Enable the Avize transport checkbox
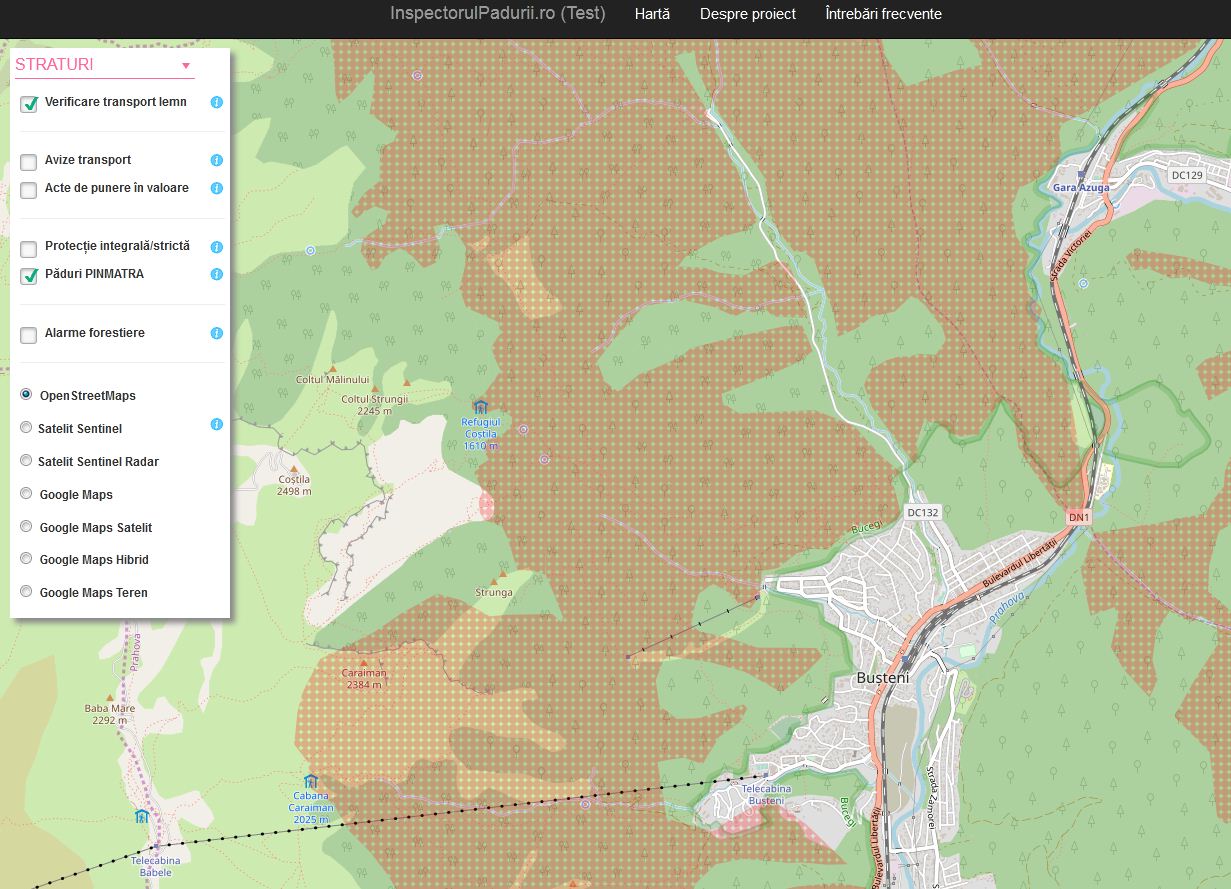 29,162
